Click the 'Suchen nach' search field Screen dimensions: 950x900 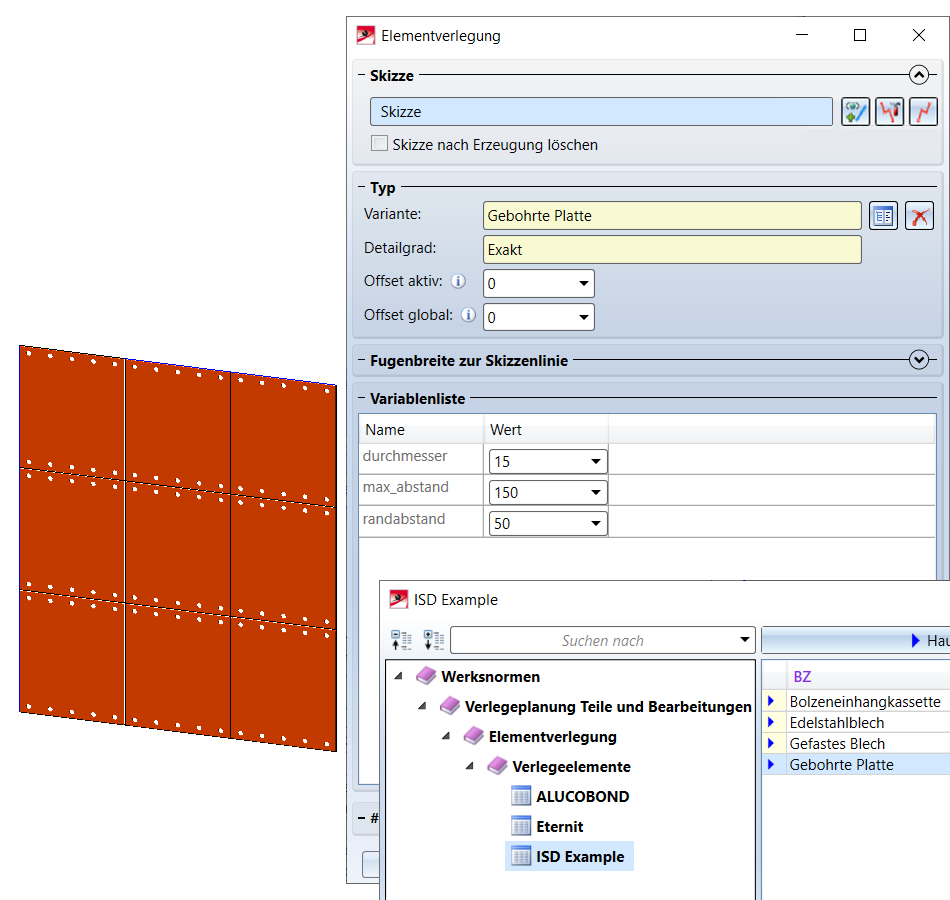602,641
